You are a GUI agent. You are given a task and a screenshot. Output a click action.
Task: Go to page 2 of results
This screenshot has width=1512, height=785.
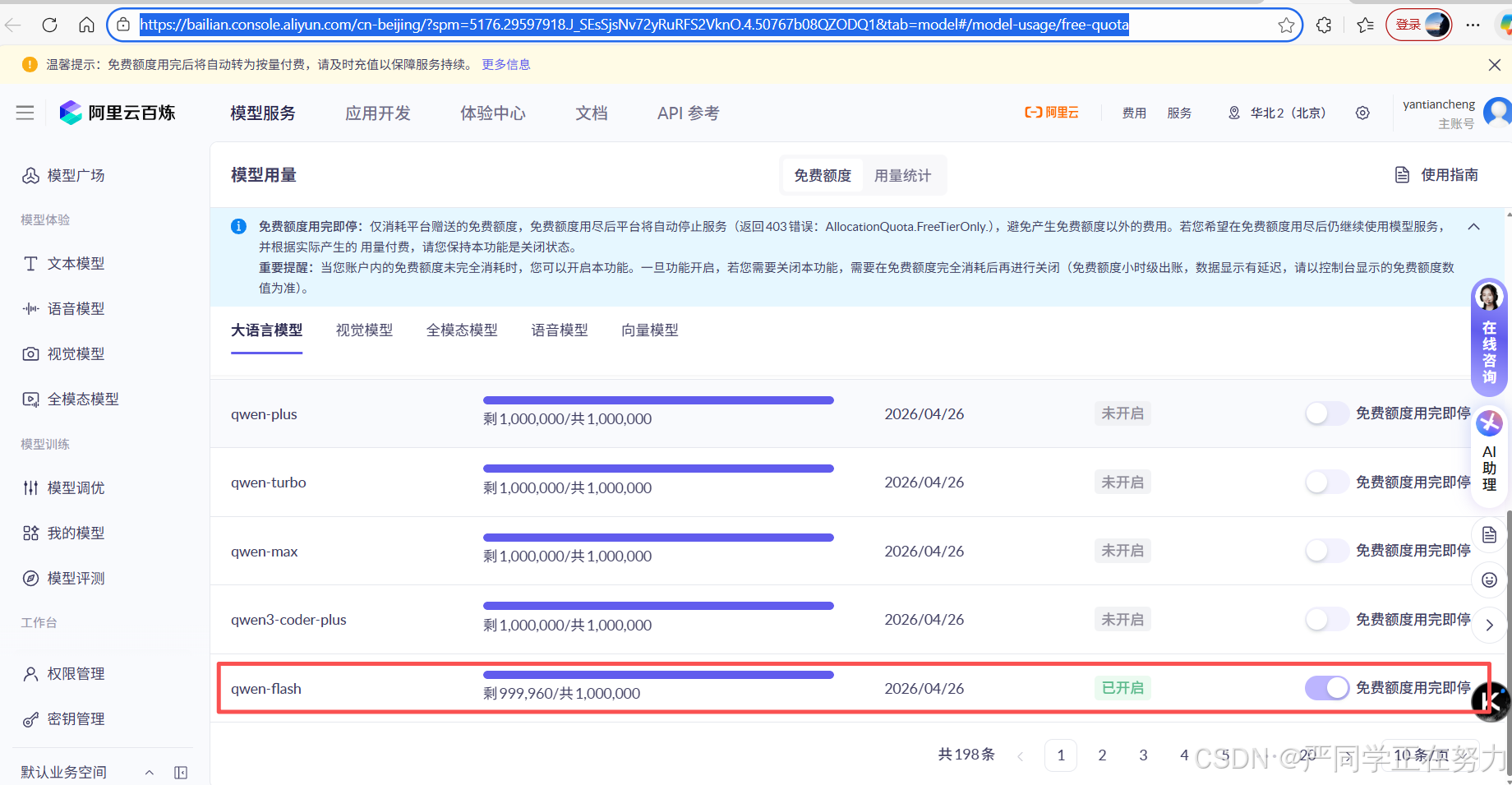(x=1102, y=755)
